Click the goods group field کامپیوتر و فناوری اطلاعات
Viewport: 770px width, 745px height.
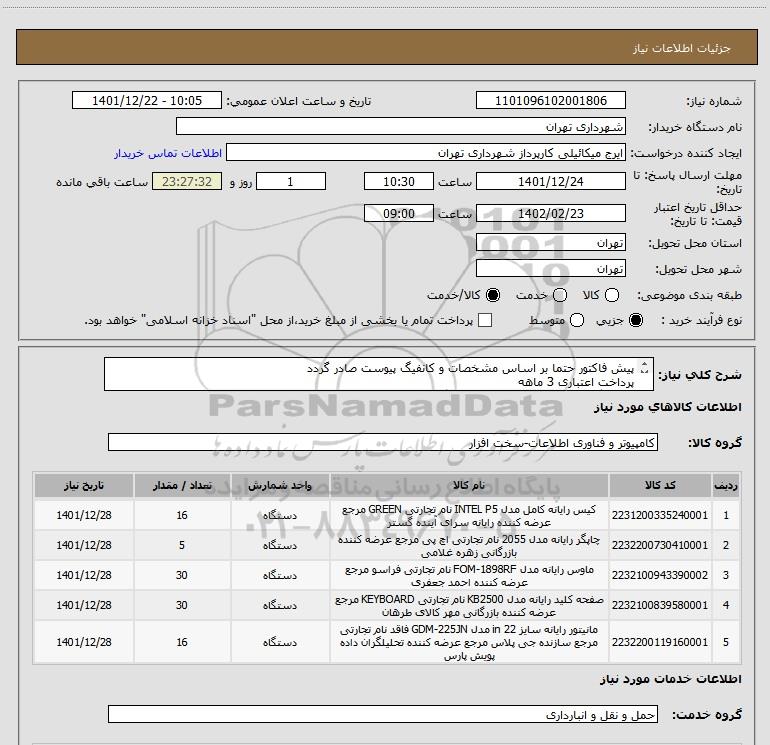point(383,442)
